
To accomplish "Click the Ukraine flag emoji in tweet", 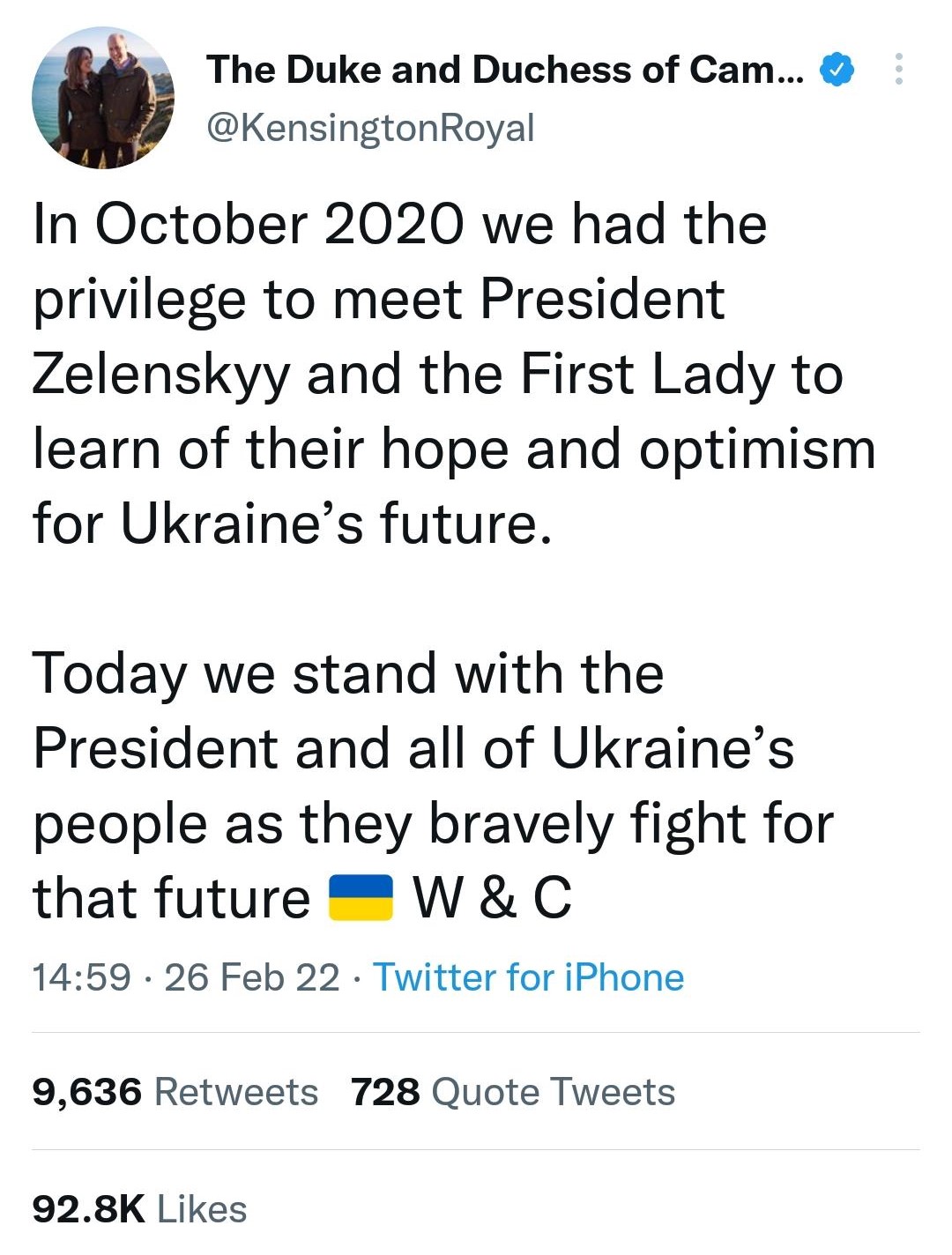I will point(361,898).
